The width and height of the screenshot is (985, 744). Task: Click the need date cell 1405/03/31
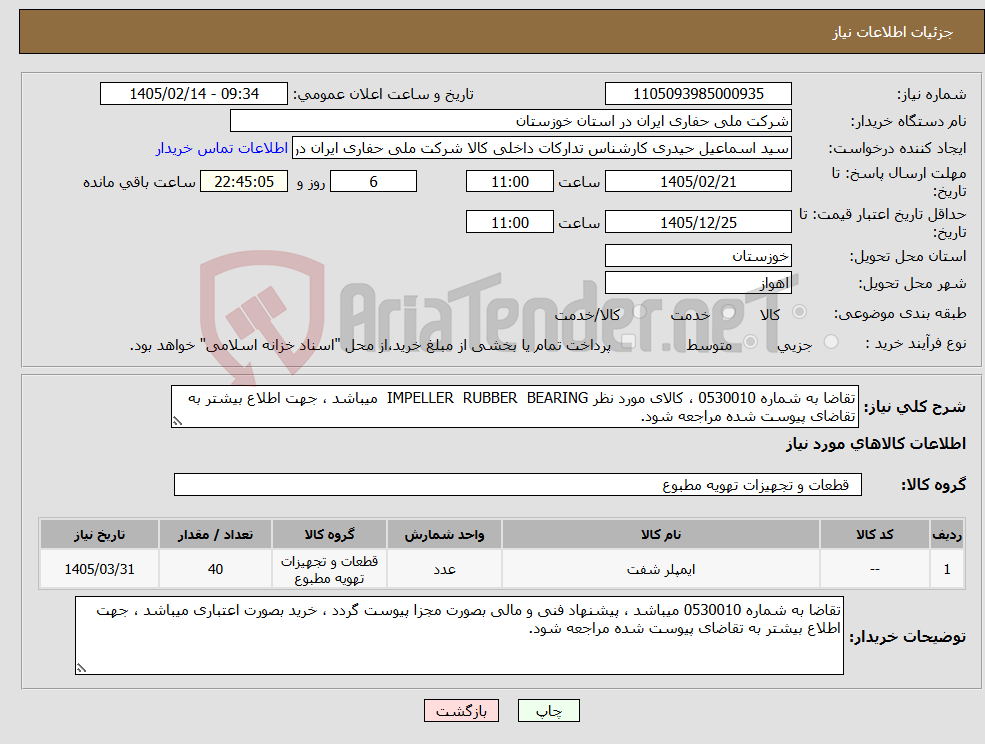(99, 569)
